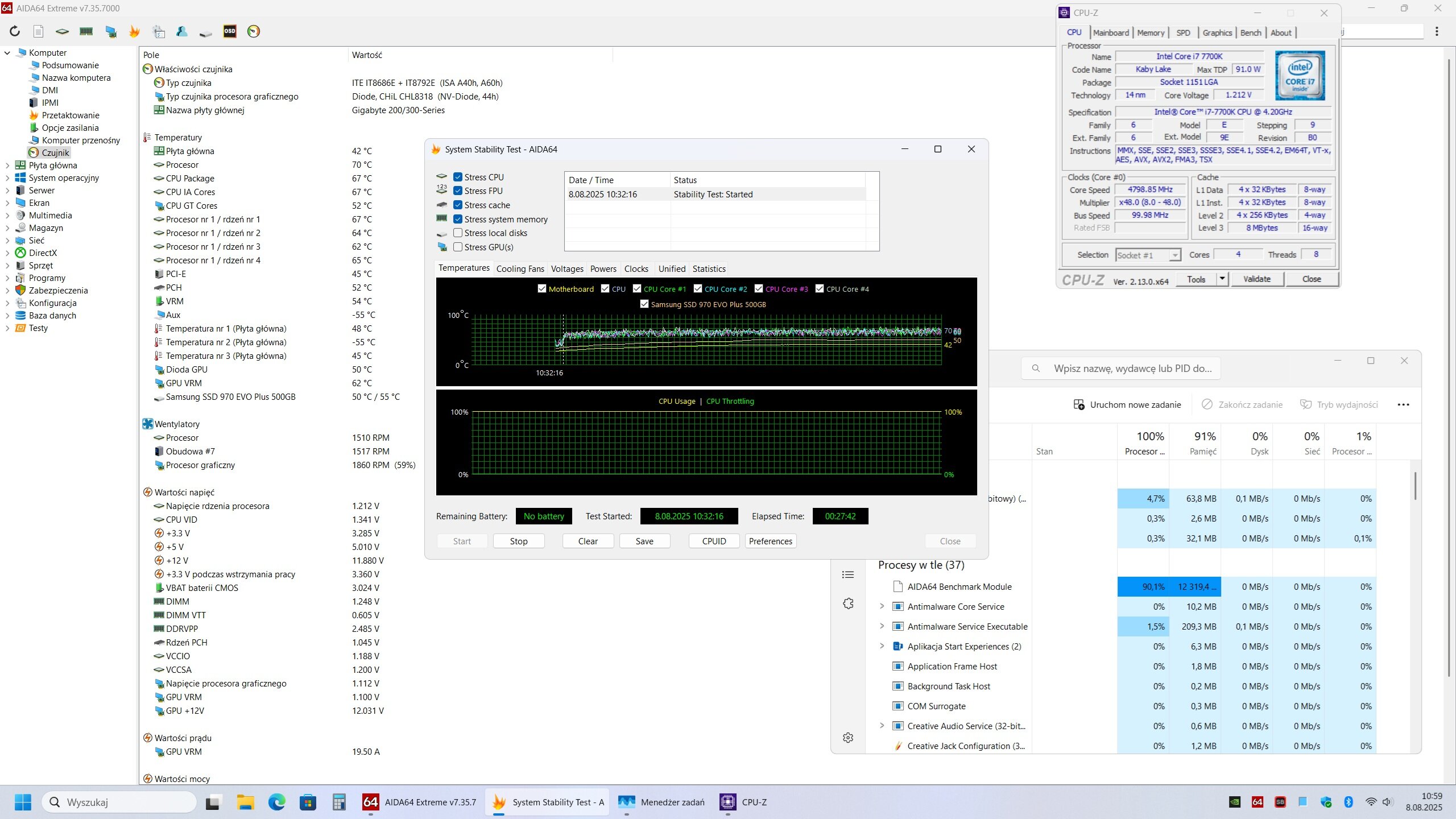
Task: Open the gauge SensorPanel toolbar icon
Action: coord(254,31)
